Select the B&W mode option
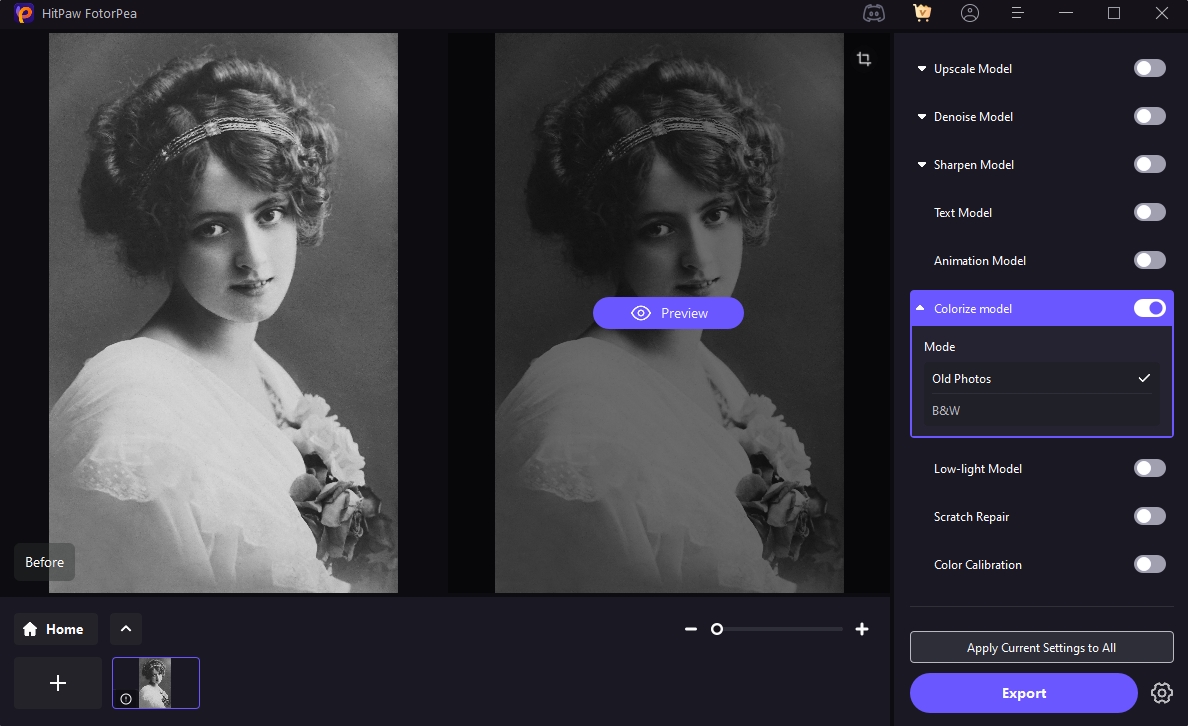Screen dimensions: 1188x726 (1041, 410)
